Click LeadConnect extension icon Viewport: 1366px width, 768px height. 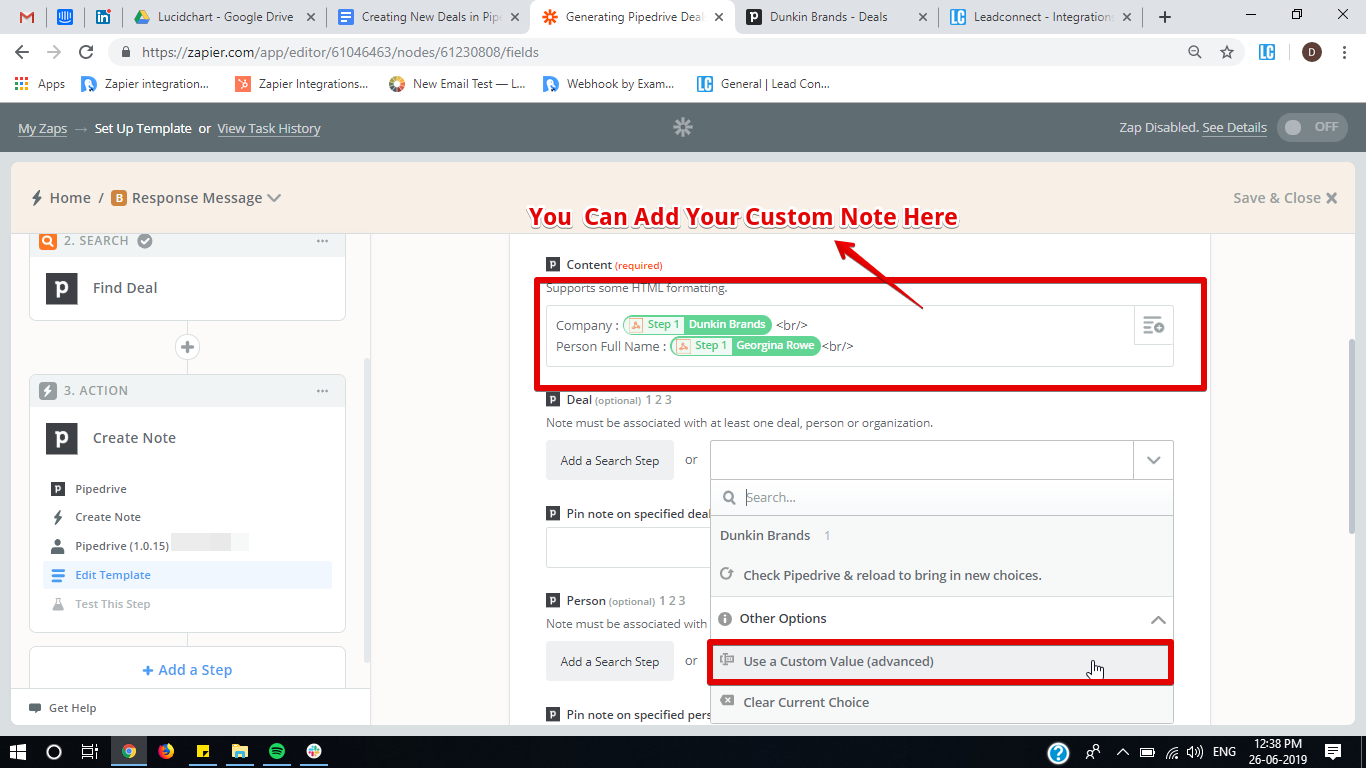click(1267, 53)
